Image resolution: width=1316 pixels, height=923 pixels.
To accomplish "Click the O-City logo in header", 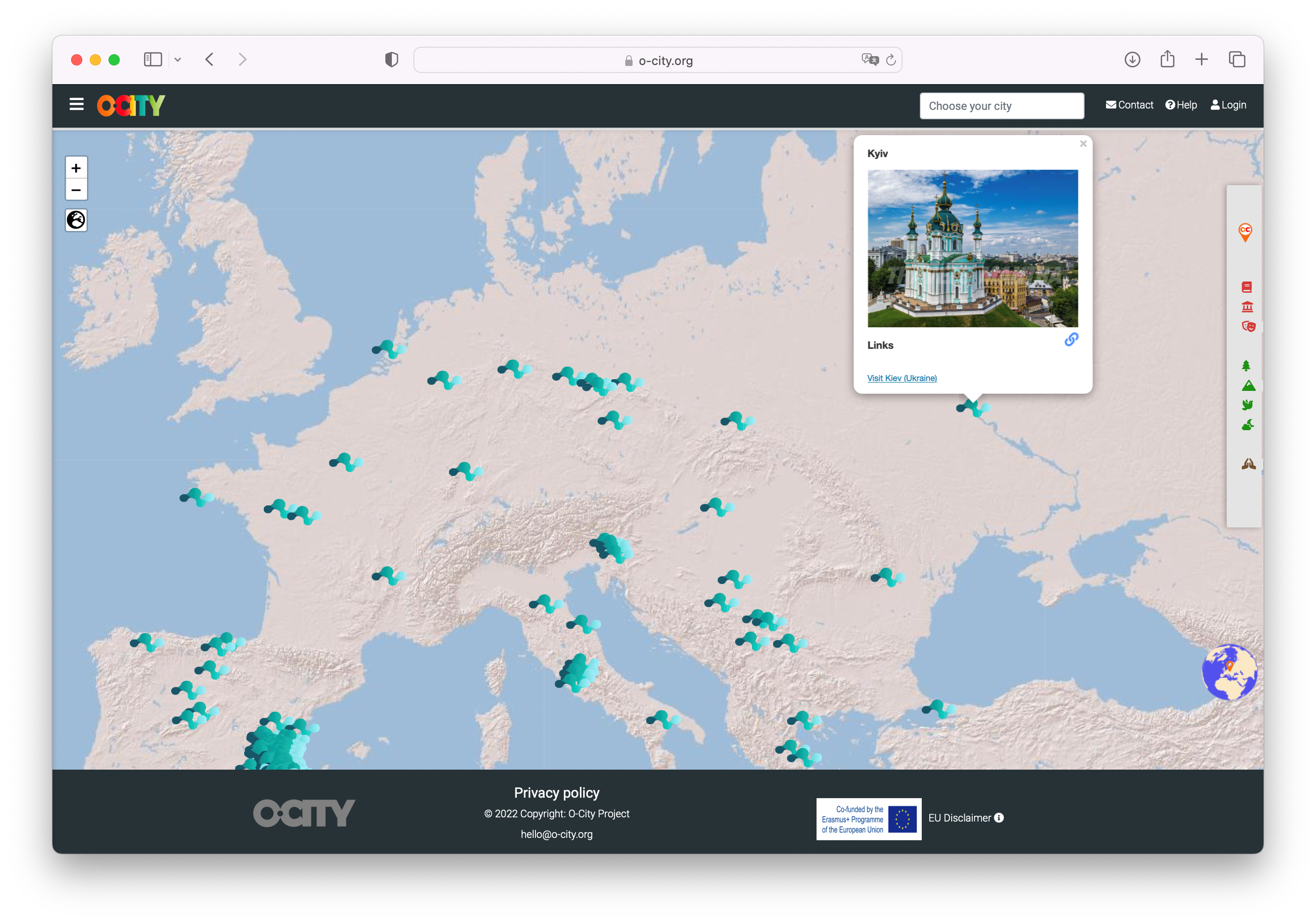I will point(131,105).
